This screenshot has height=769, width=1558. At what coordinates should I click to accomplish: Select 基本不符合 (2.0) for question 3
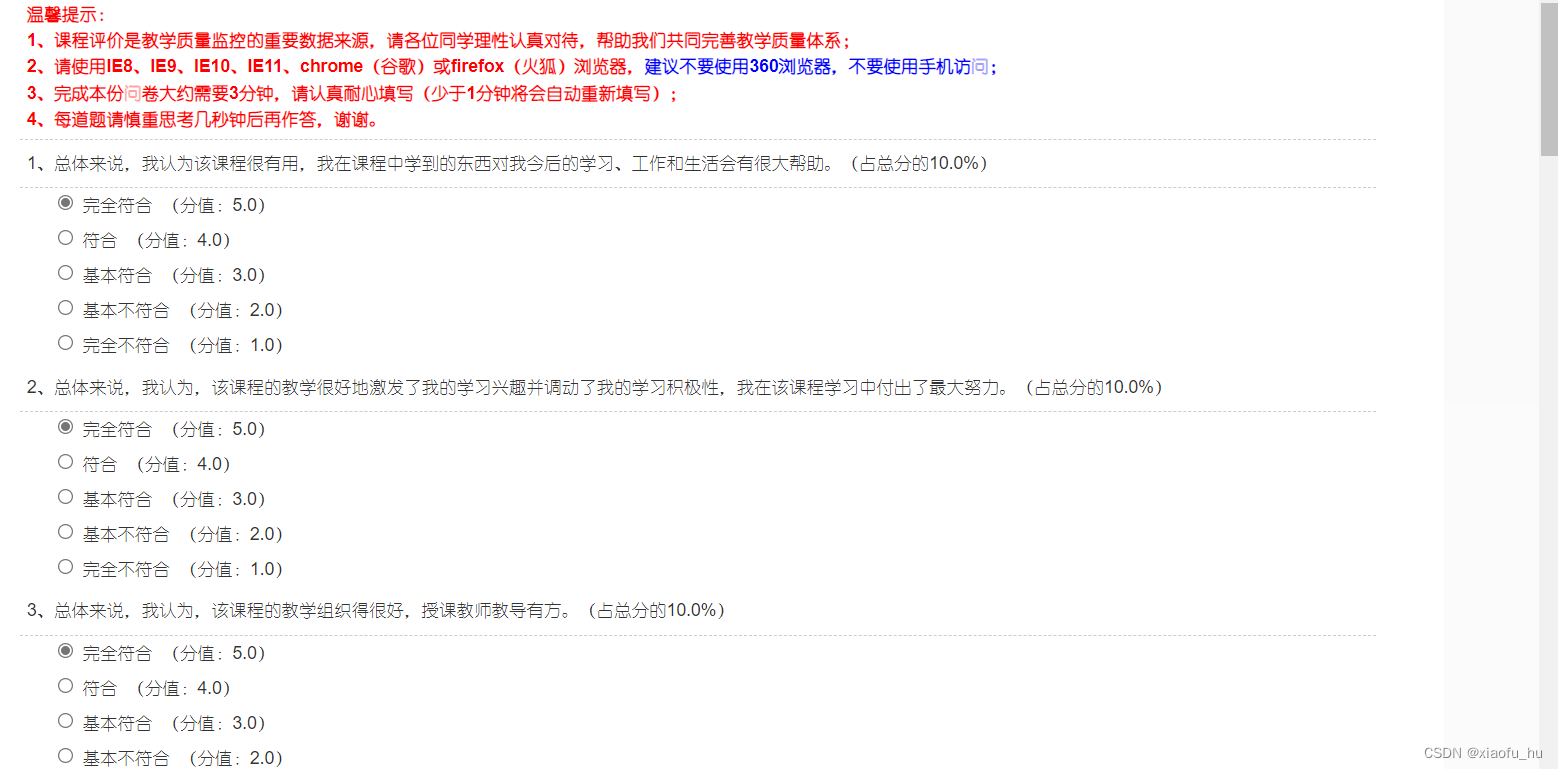point(66,756)
